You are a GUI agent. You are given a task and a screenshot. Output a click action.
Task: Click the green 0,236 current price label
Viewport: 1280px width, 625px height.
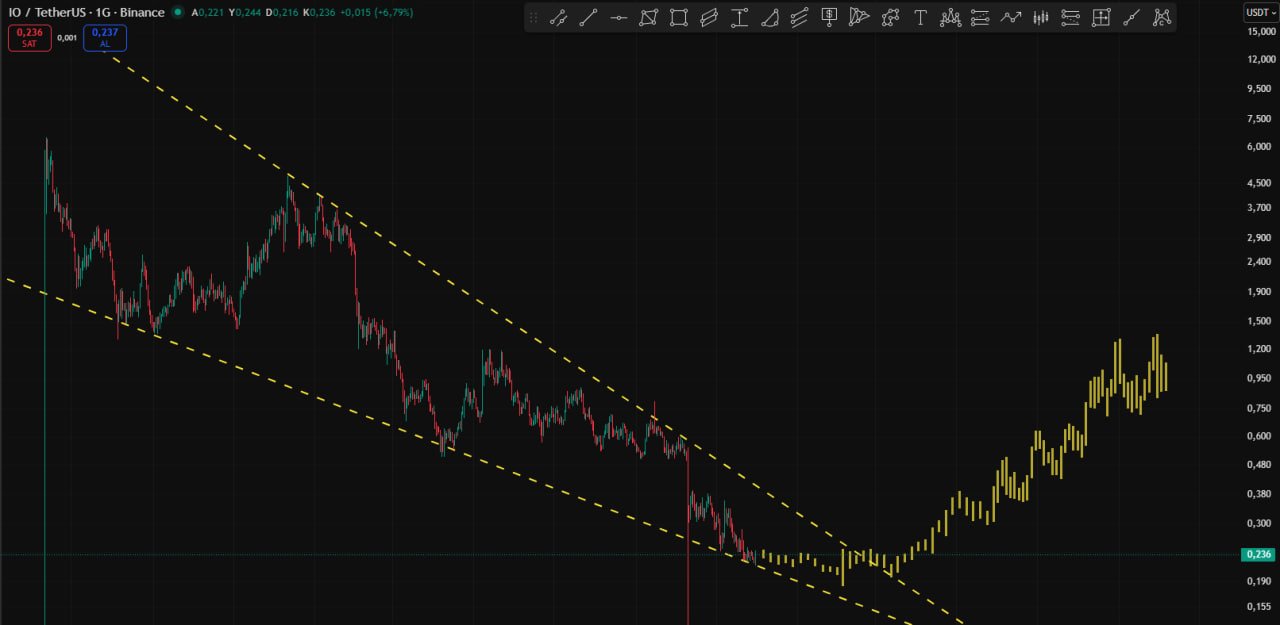click(1256, 554)
